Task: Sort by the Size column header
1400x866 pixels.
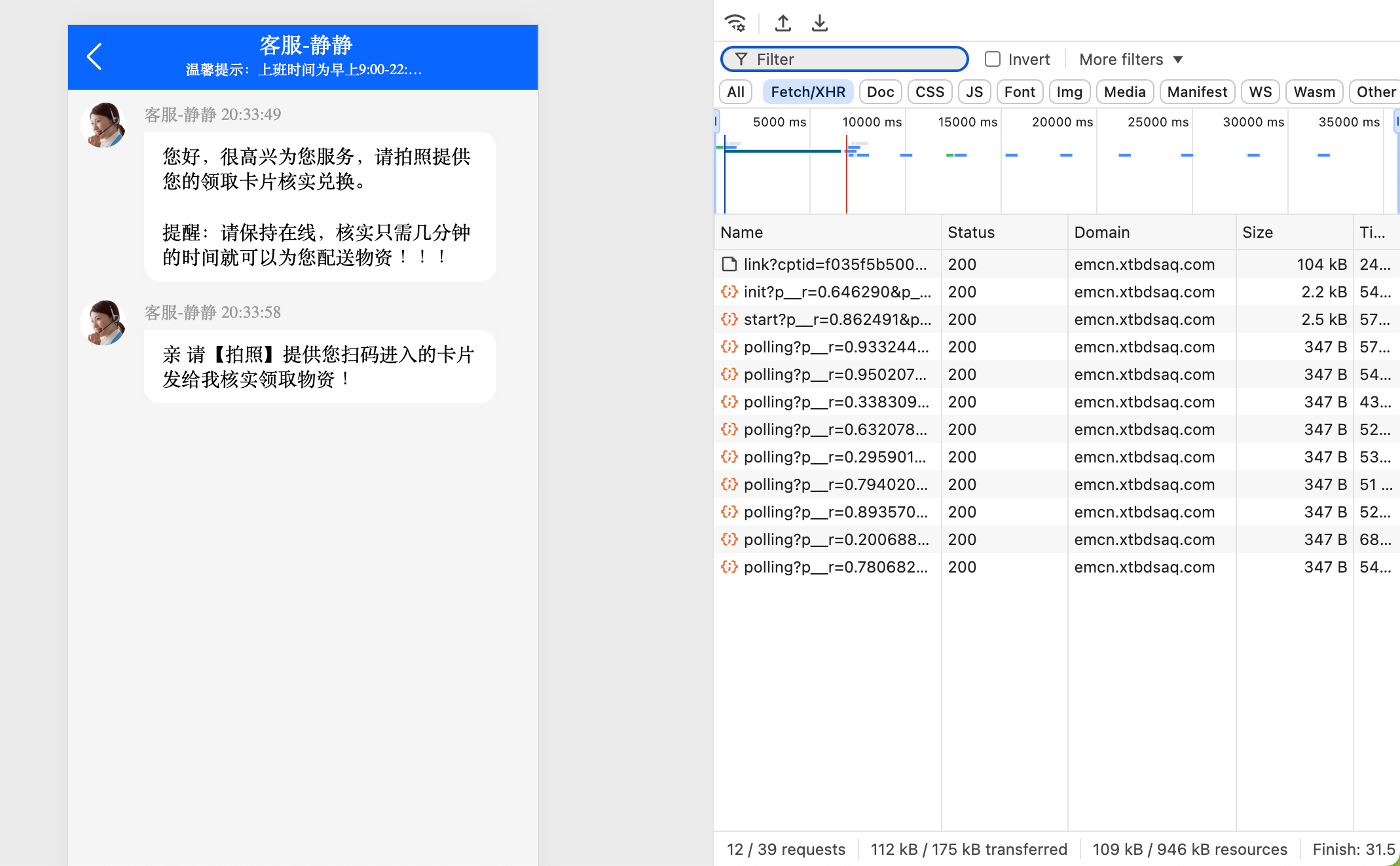Action: point(1294,233)
